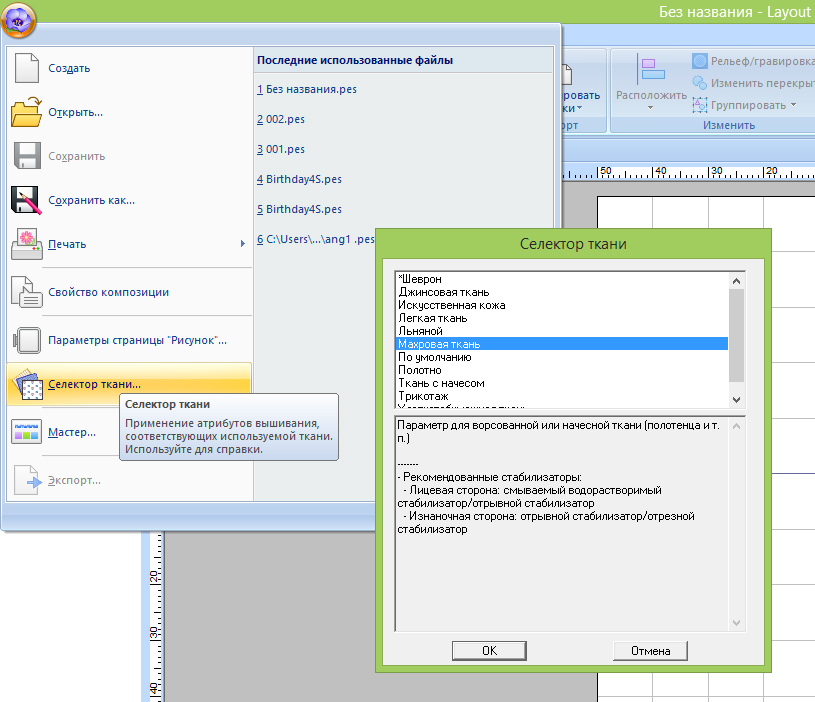Select Джинсовая ткань in fabric list

coord(562,292)
